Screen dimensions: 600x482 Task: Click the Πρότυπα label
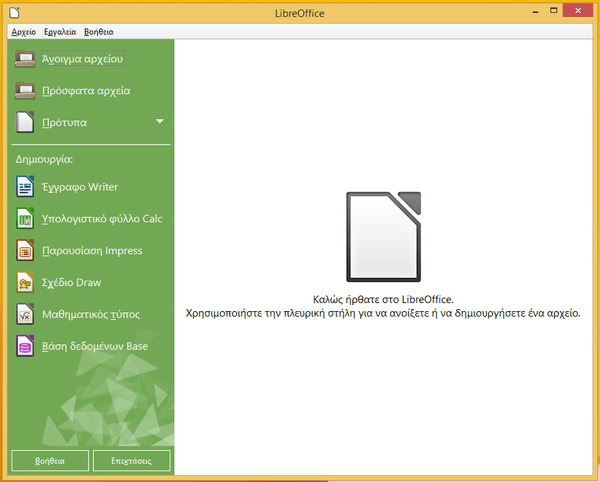[64, 123]
